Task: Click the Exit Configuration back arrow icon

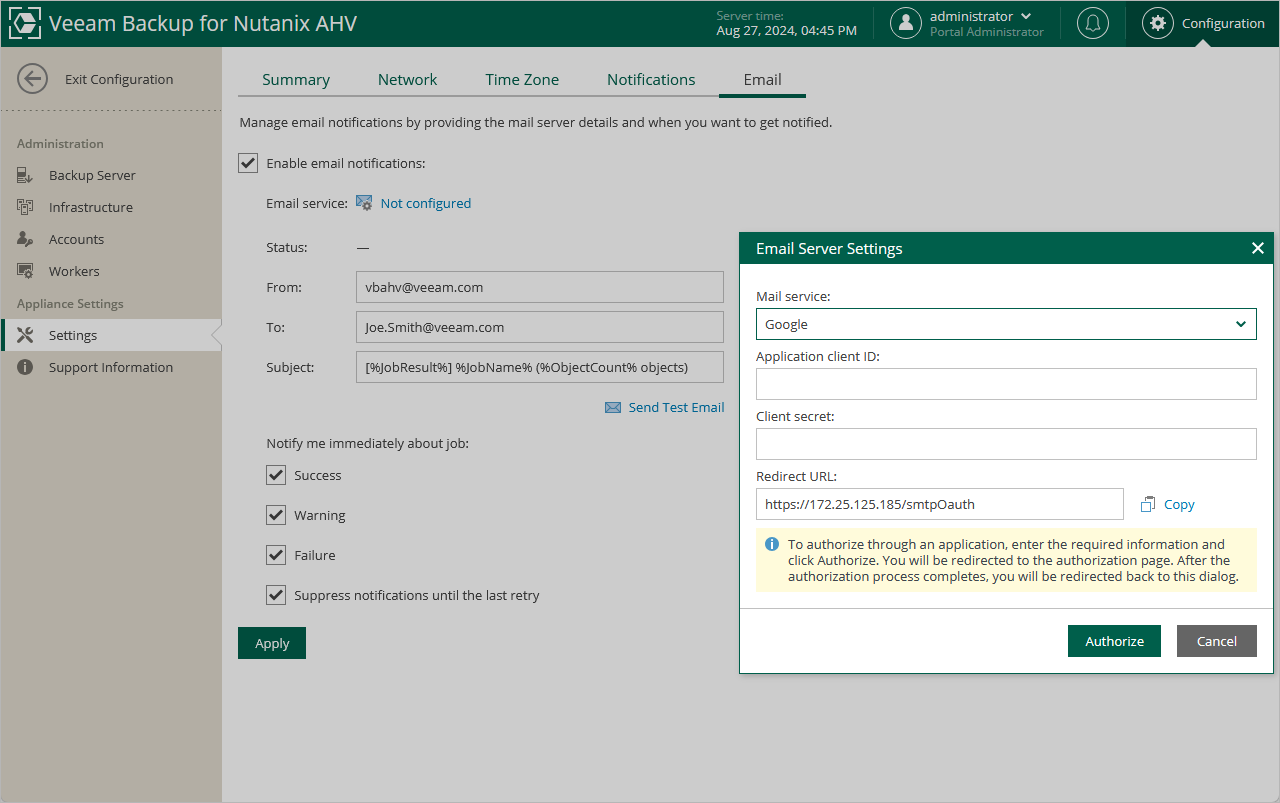Action: click(33, 79)
